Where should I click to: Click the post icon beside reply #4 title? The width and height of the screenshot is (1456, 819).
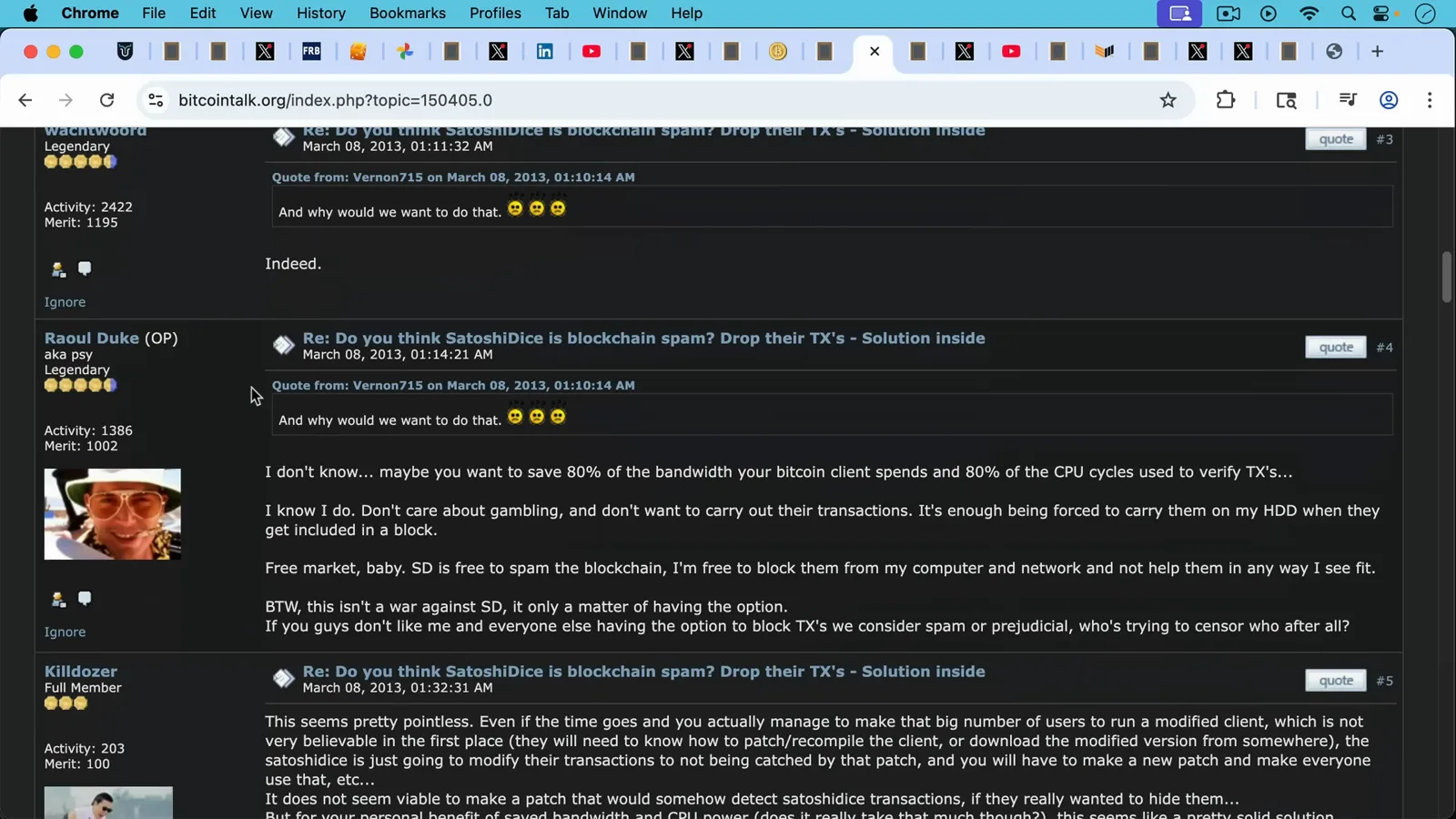point(283,346)
